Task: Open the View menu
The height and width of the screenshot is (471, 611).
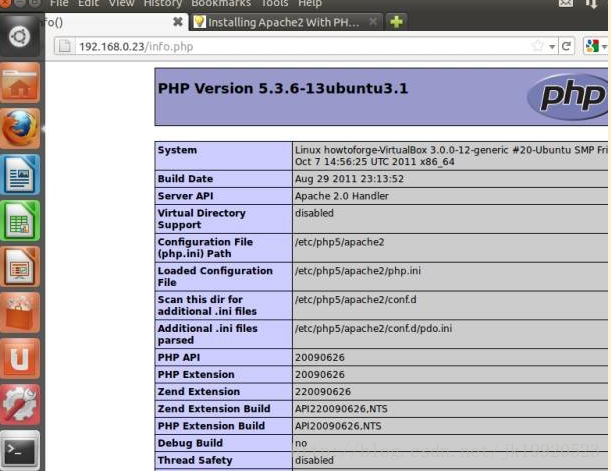Action: [121, 4]
